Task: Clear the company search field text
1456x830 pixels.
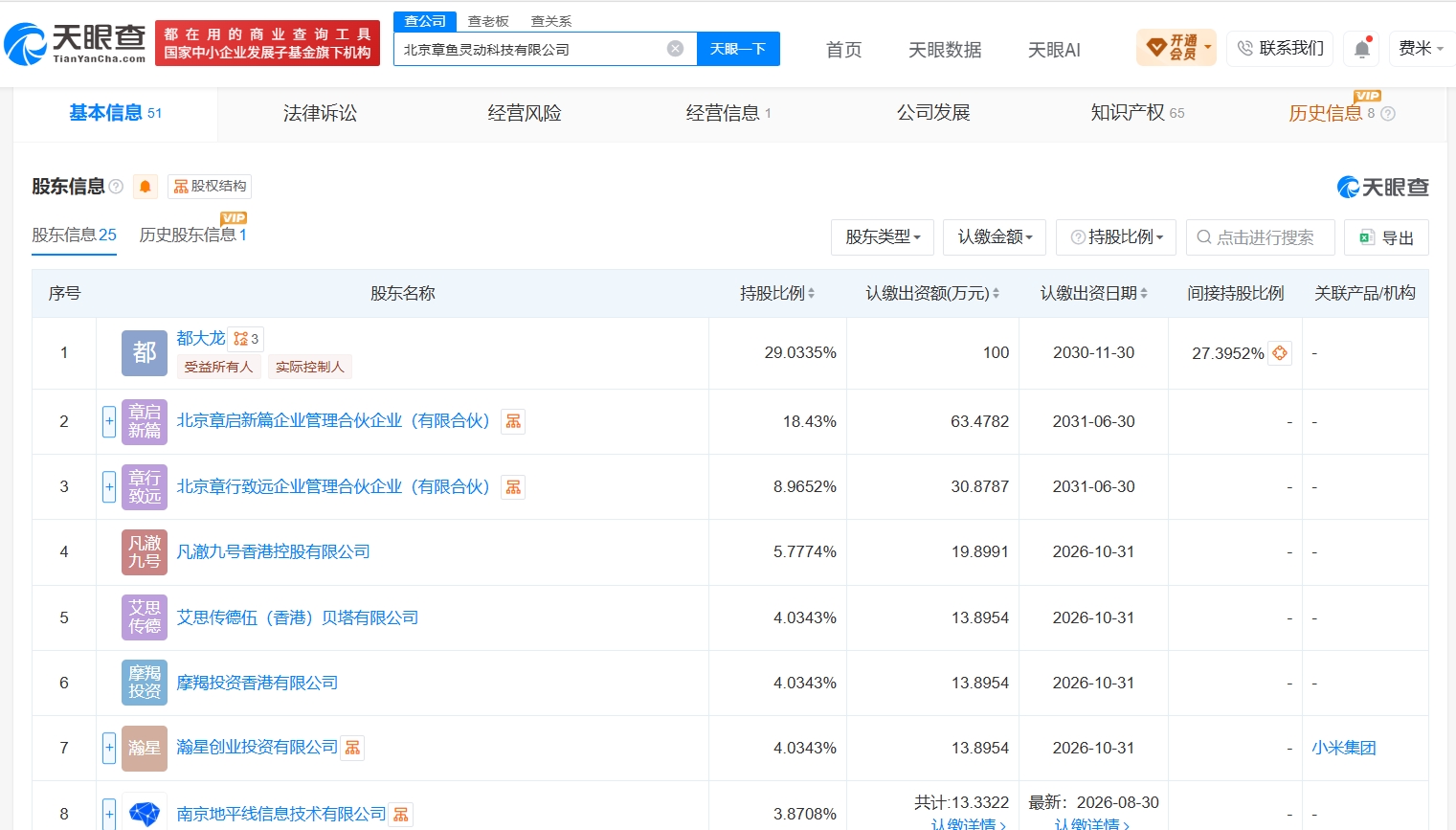Action: point(675,49)
